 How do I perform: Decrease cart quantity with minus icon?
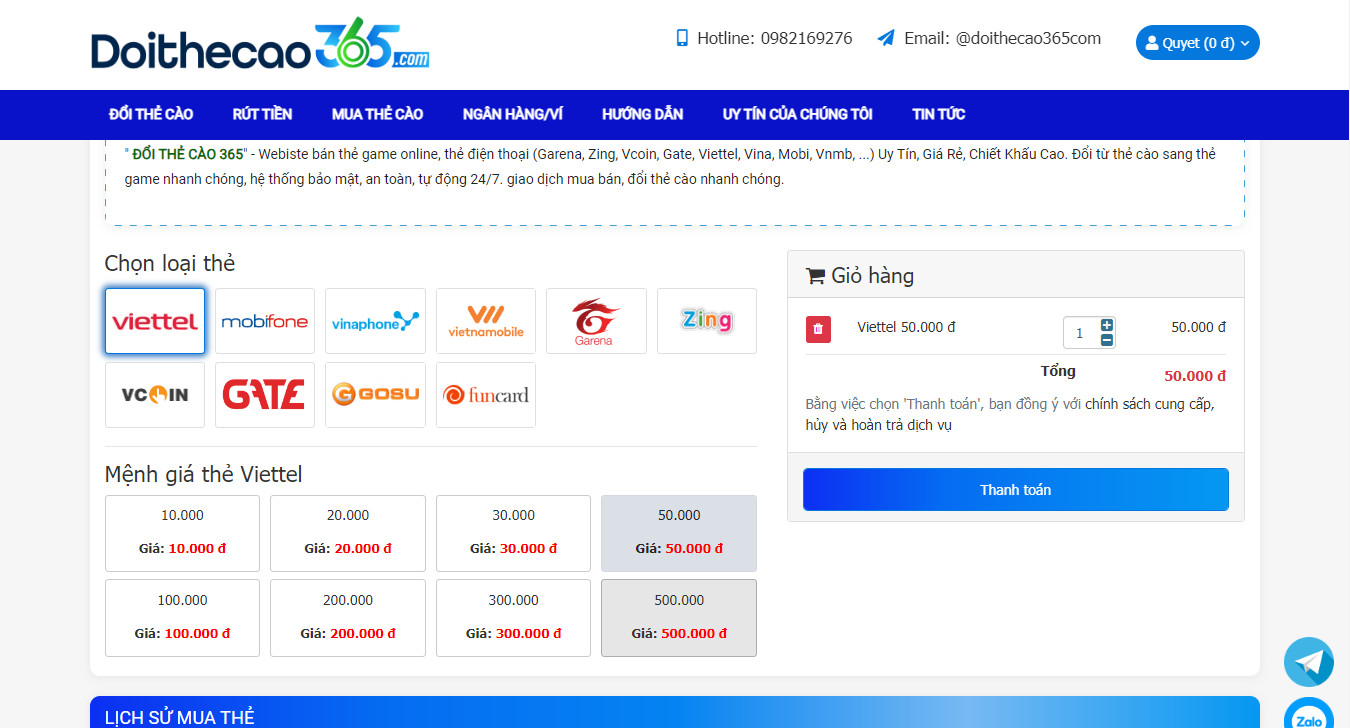[1107, 340]
